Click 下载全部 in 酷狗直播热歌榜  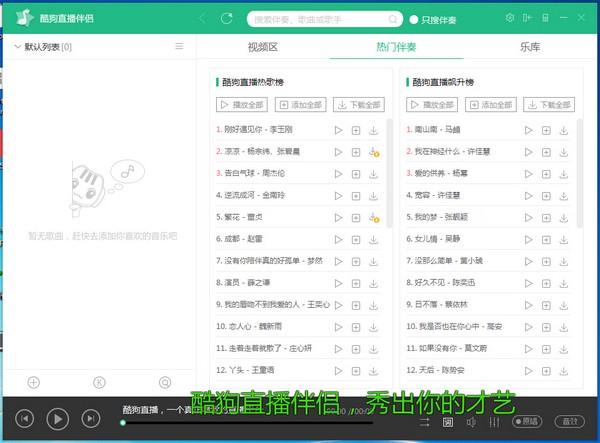(x=359, y=105)
